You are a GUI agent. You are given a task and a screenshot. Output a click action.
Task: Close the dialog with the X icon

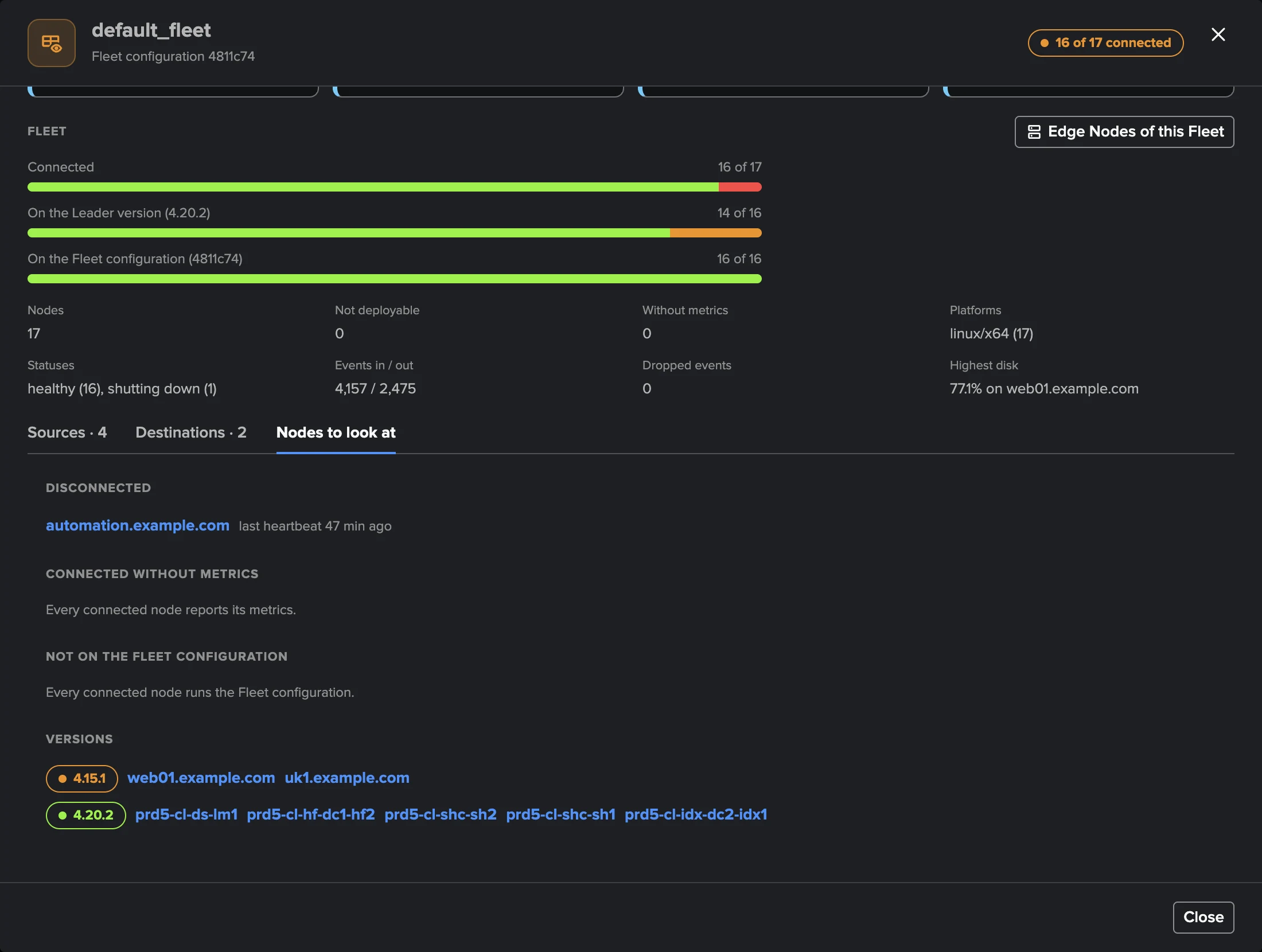tap(1218, 34)
